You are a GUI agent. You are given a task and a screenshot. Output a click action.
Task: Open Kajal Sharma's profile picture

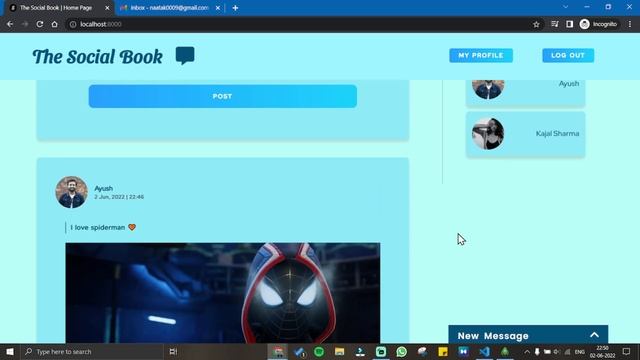pyautogui.click(x=488, y=133)
